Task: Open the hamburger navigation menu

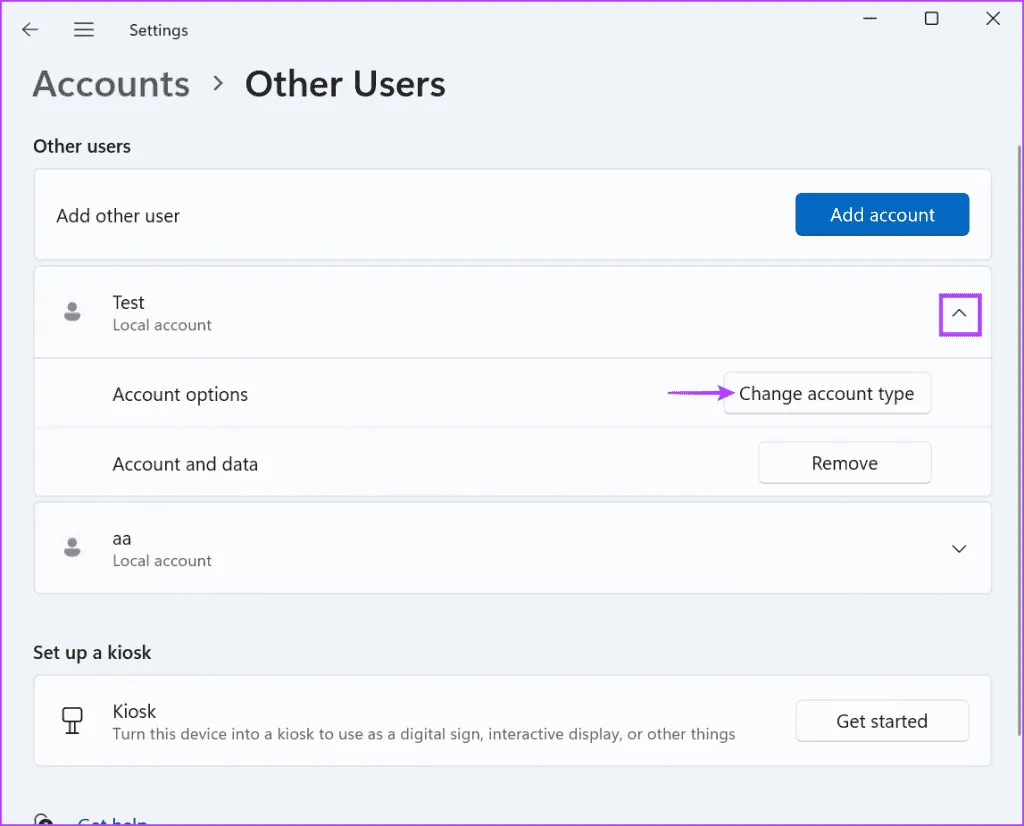Action: 84,30
